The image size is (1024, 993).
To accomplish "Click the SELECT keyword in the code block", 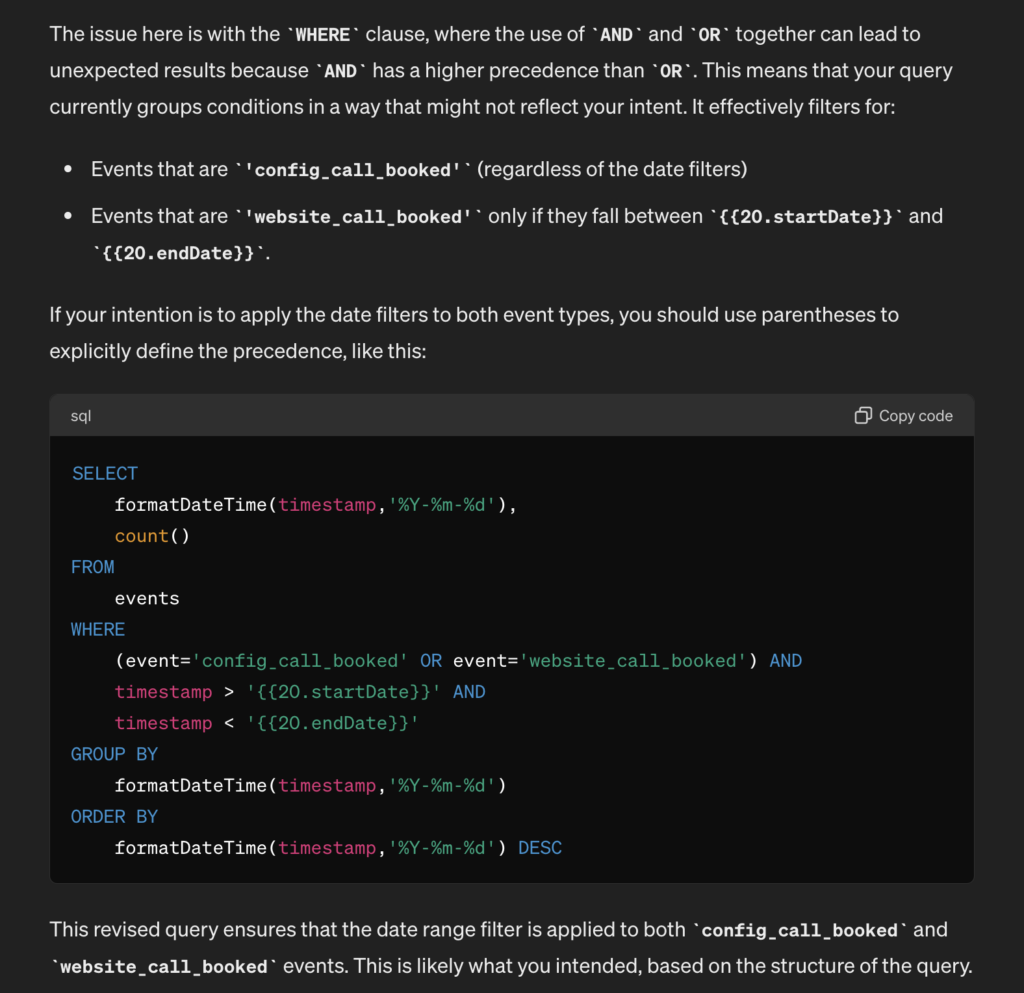I will [104, 473].
